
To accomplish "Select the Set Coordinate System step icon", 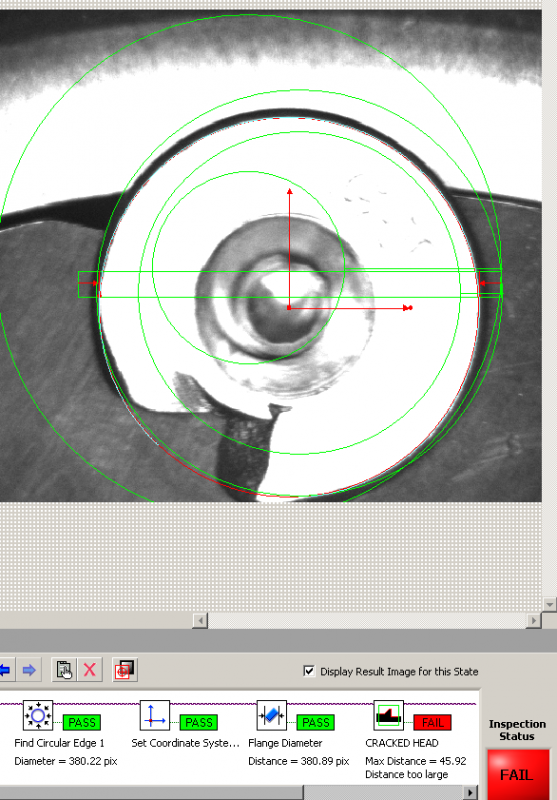I will click(x=155, y=715).
